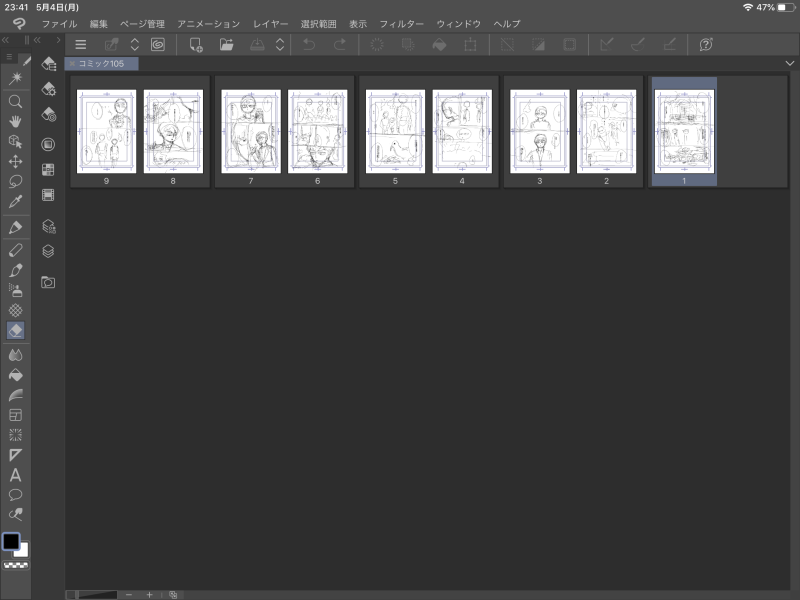Viewport: 800px width, 600px height.
Task: Open the help question mark icon
Action: 706,44
